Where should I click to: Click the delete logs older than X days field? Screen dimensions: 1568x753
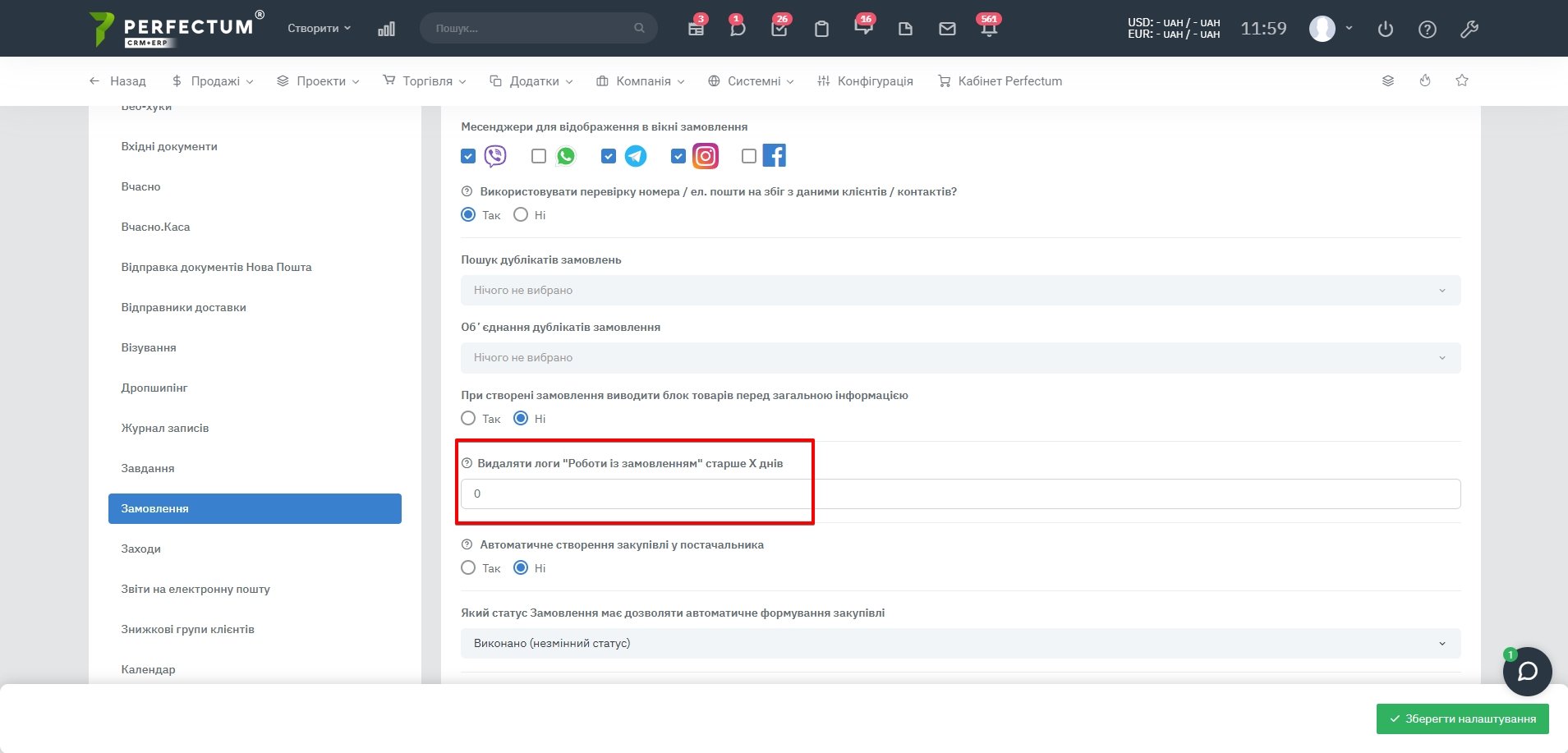click(959, 494)
